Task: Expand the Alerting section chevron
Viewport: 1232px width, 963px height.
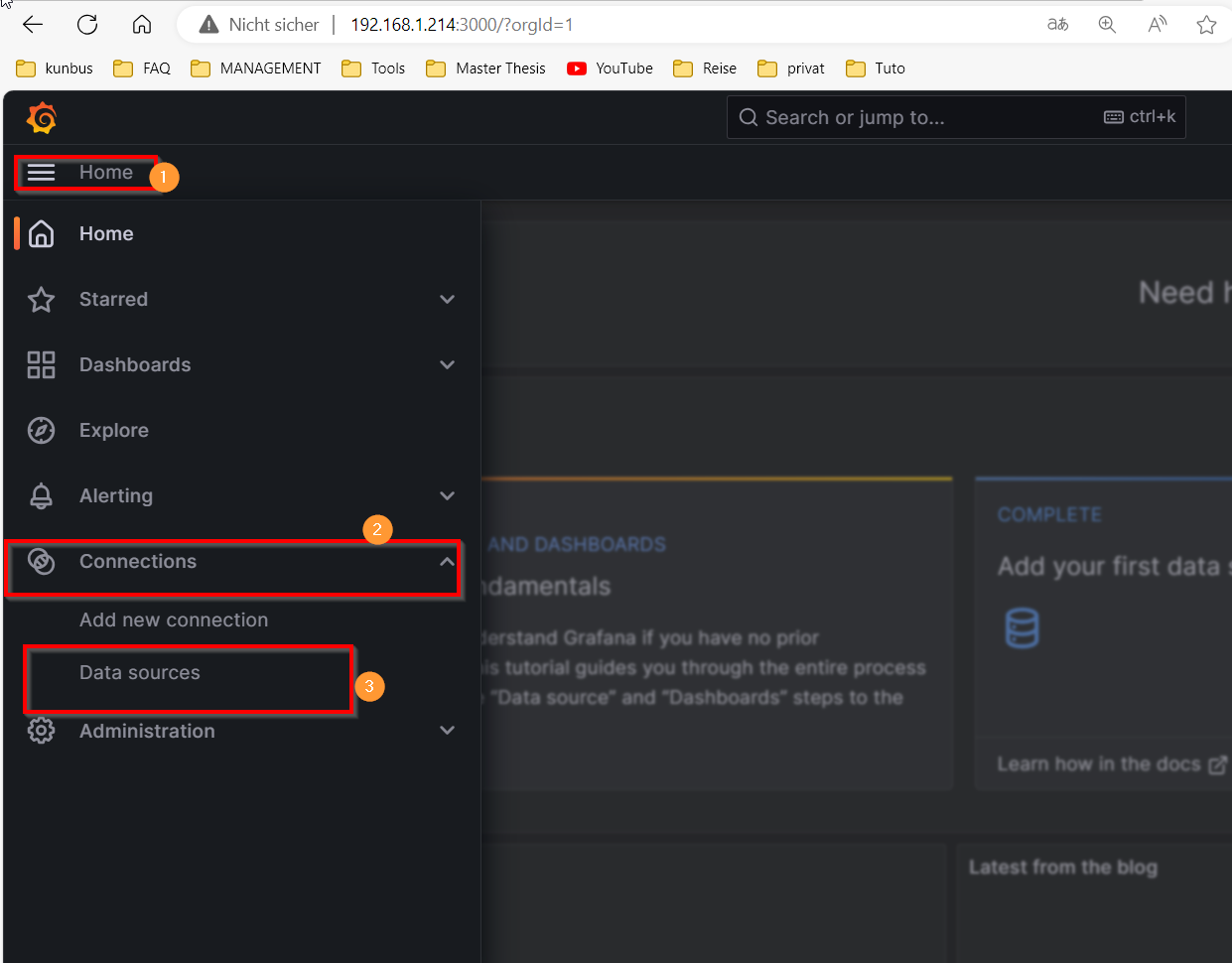Action: coord(448,495)
